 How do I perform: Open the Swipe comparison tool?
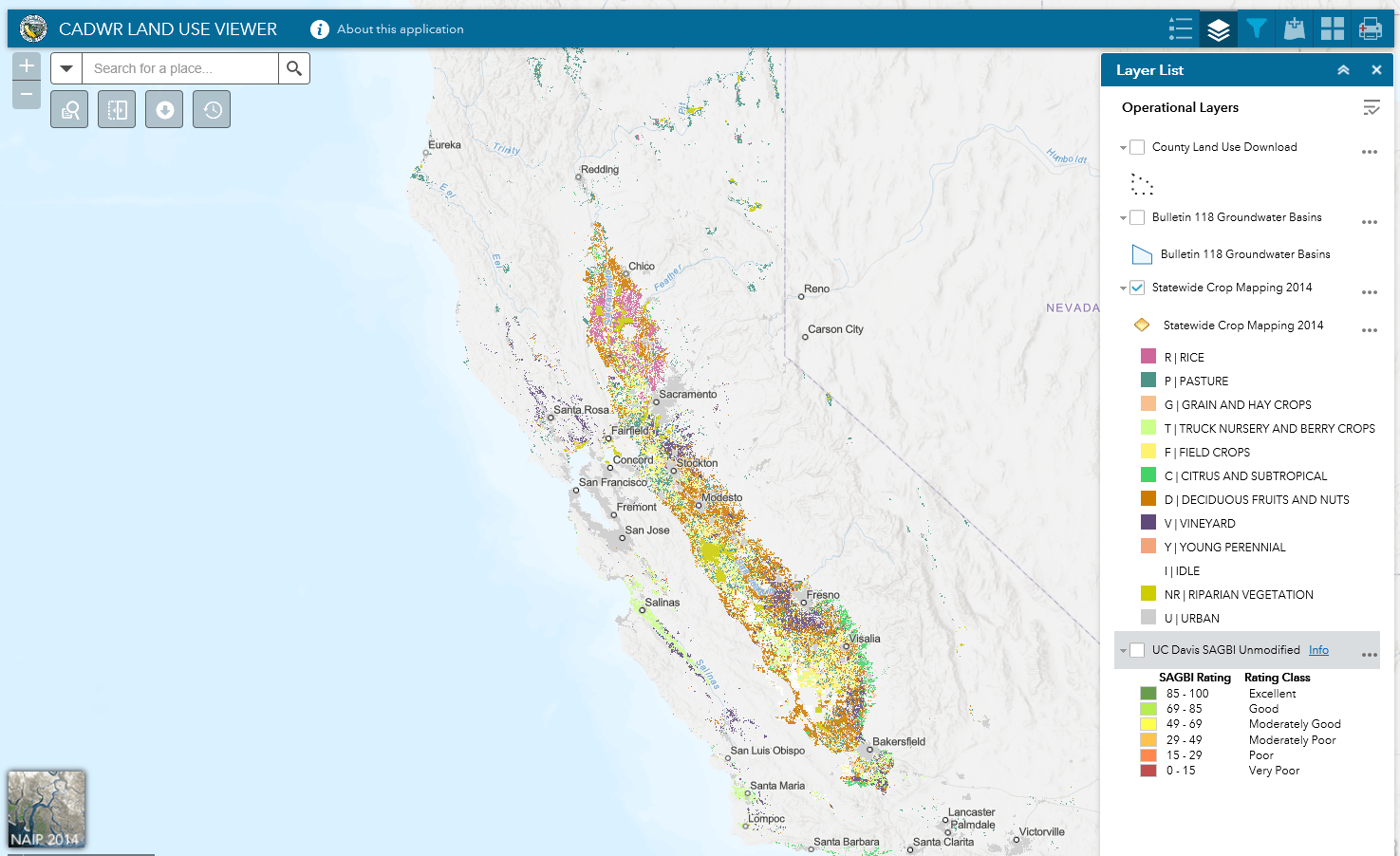(x=116, y=108)
